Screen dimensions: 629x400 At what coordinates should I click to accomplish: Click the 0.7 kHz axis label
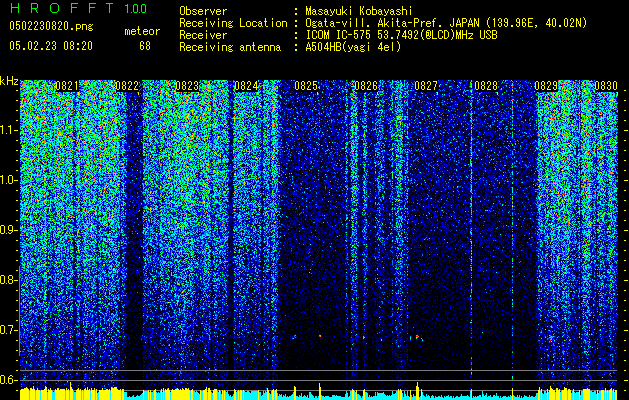point(9,330)
